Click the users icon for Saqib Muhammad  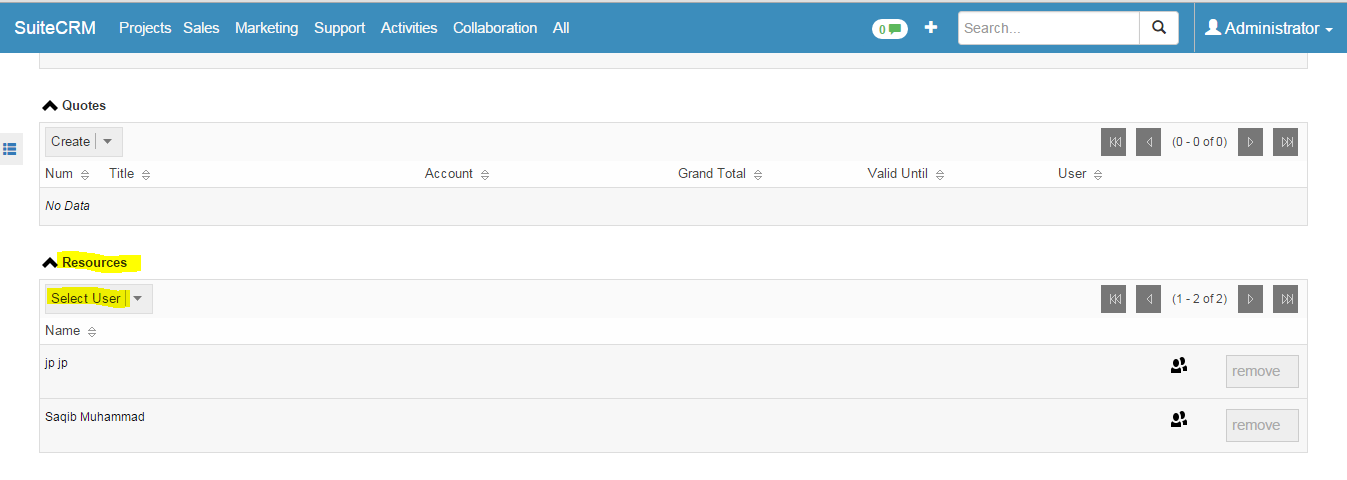click(x=1179, y=420)
